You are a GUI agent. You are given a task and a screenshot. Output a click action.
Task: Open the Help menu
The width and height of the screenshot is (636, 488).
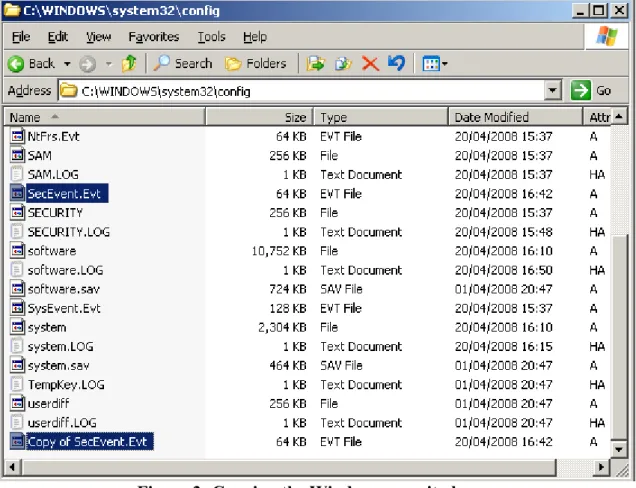pos(255,37)
